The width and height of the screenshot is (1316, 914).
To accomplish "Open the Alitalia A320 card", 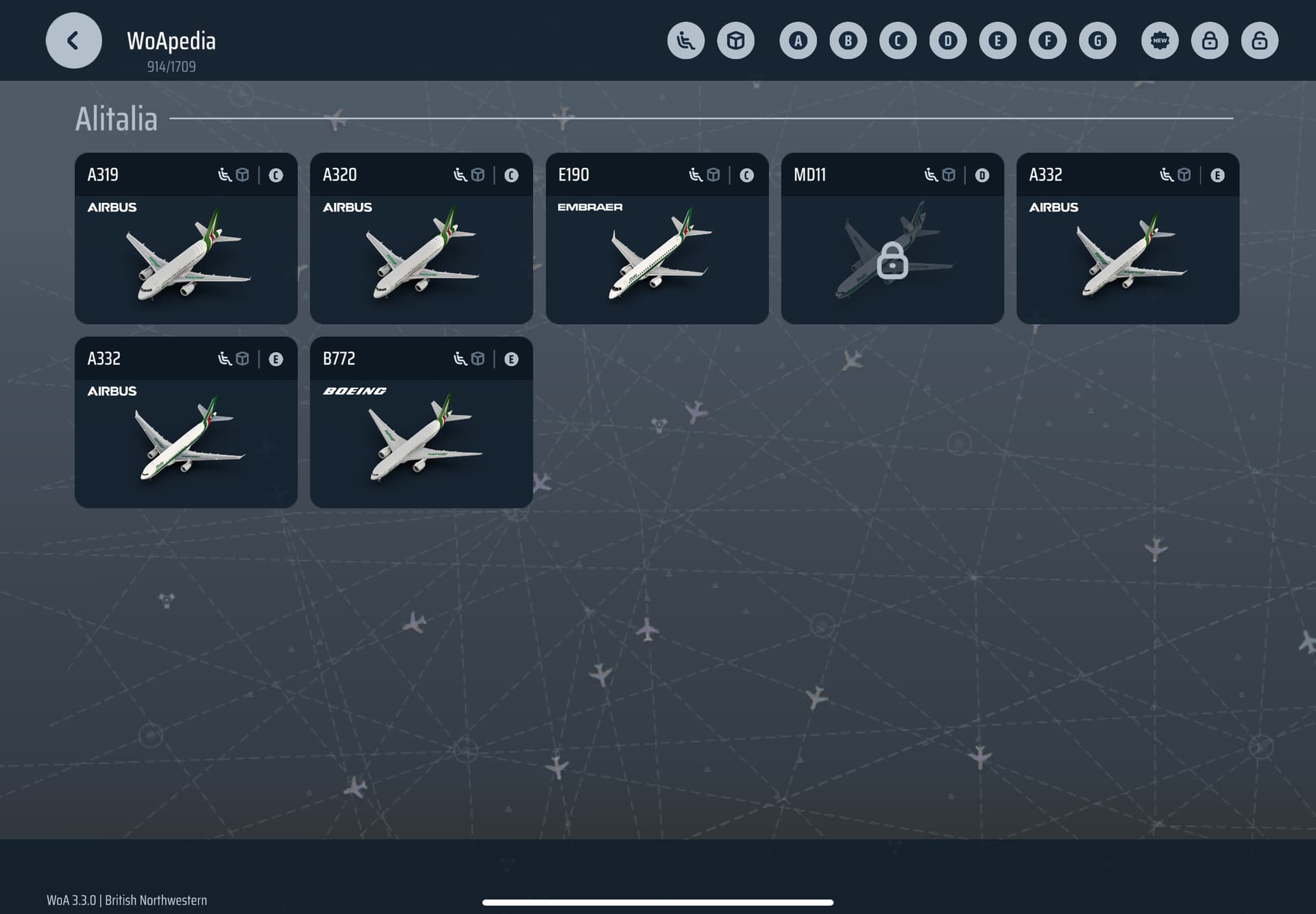I will pos(421,238).
